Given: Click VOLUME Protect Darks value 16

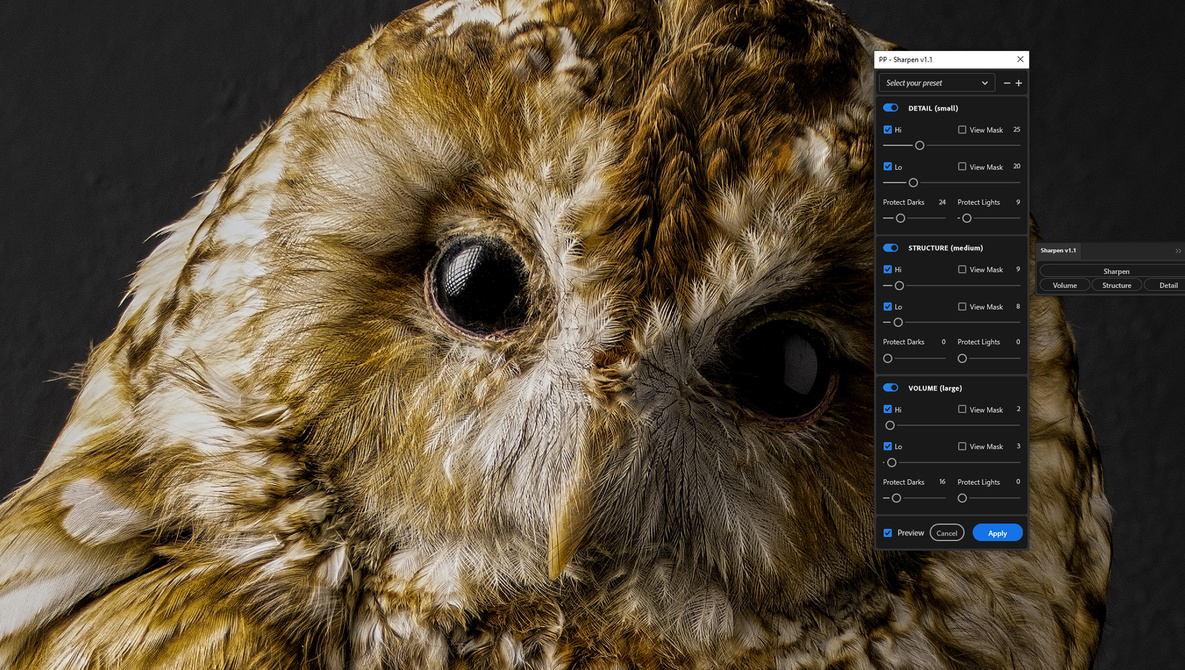Looking at the screenshot, I should tap(942, 482).
